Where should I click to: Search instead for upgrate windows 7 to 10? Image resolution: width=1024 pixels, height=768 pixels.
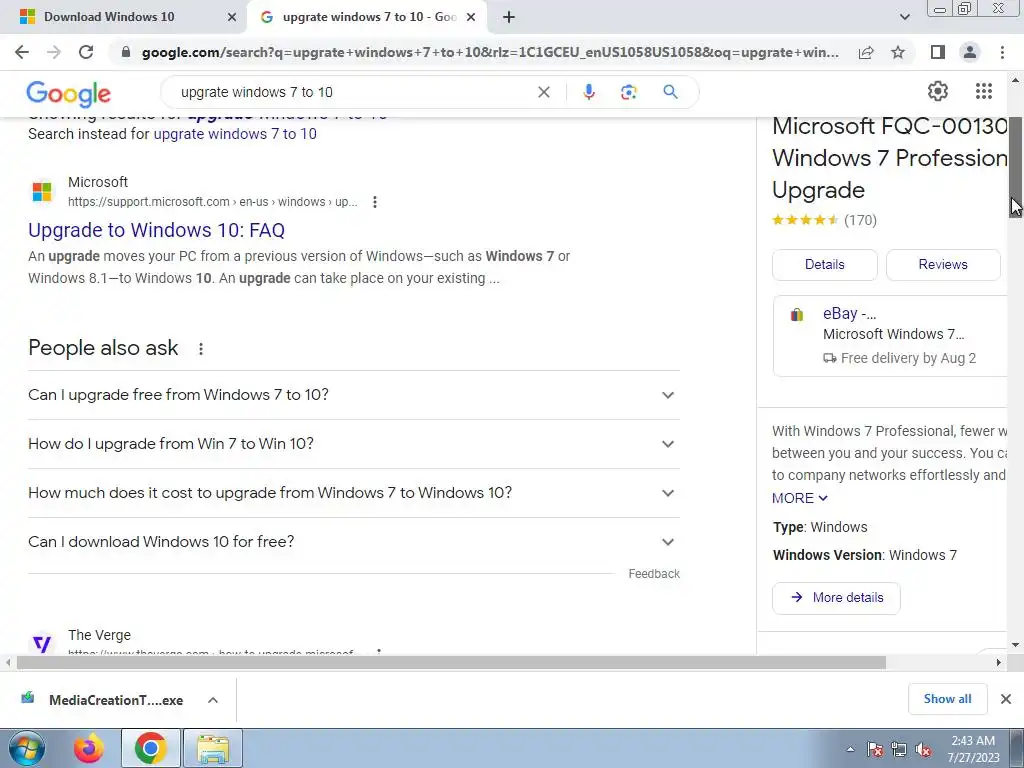click(x=235, y=134)
